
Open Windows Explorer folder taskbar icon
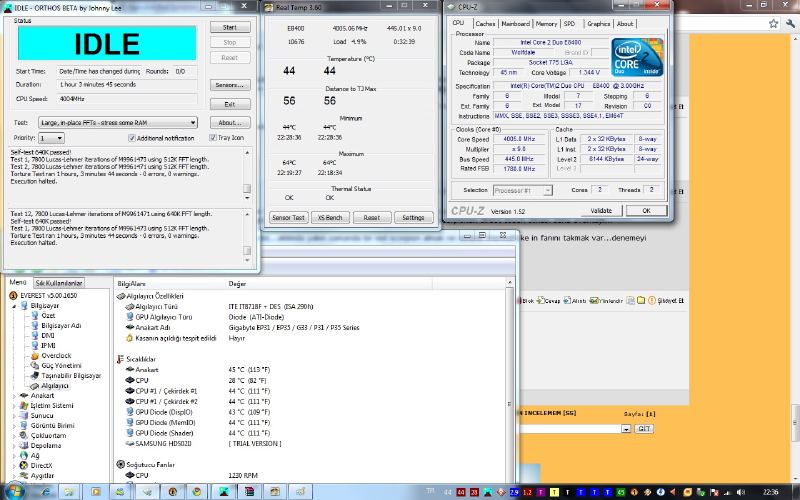pyautogui.click(x=68, y=492)
